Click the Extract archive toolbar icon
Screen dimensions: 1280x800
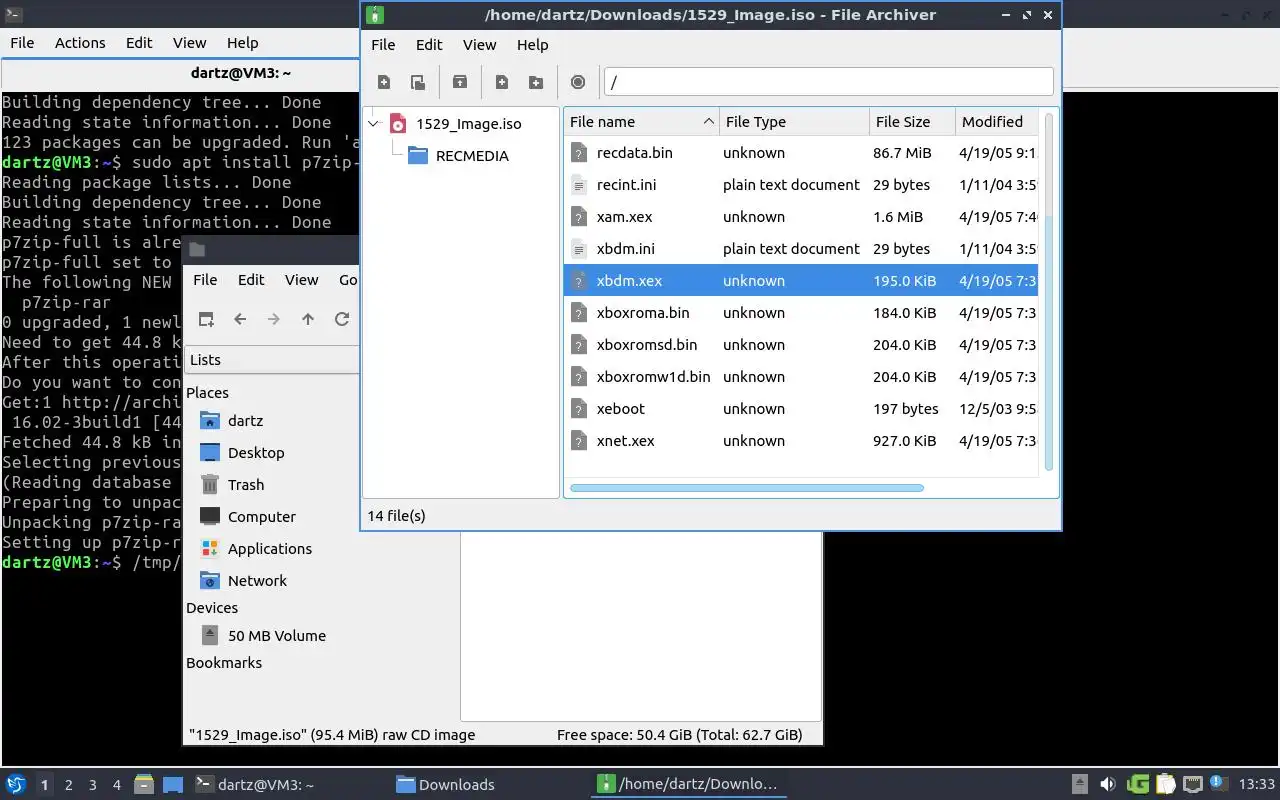[460, 82]
